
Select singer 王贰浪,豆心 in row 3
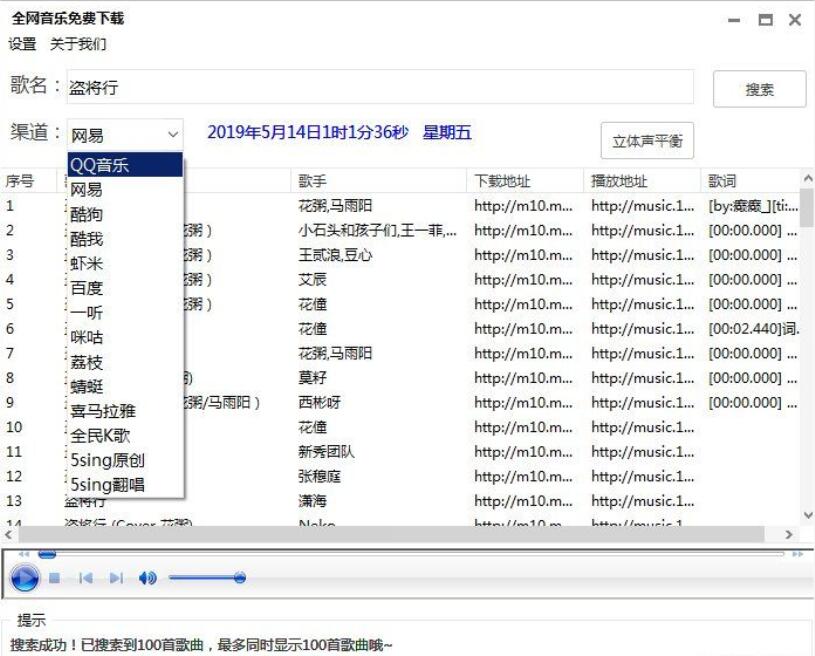point(335,255)
